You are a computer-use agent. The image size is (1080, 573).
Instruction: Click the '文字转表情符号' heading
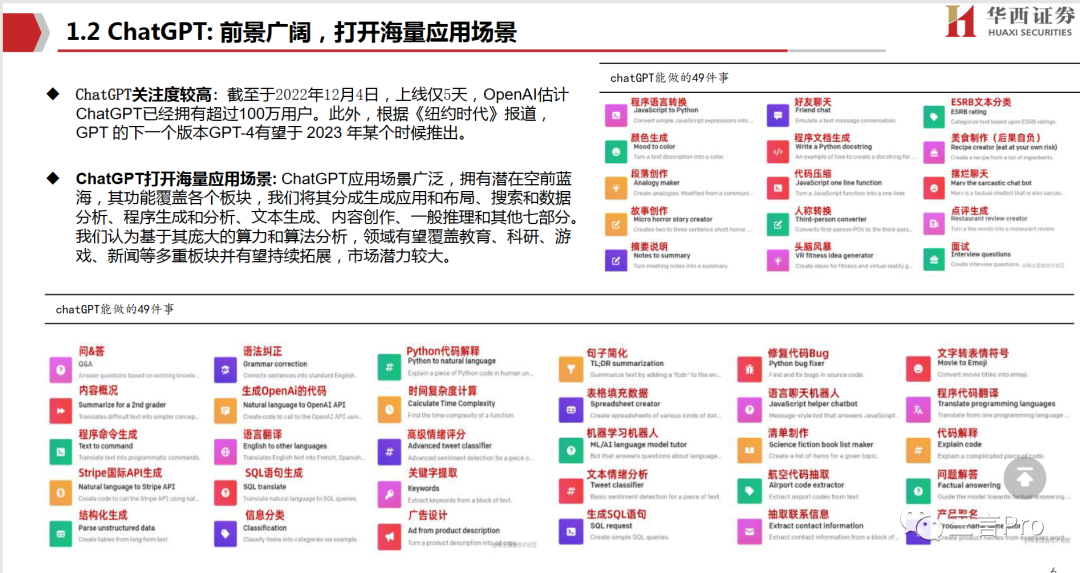click(973, 353)
